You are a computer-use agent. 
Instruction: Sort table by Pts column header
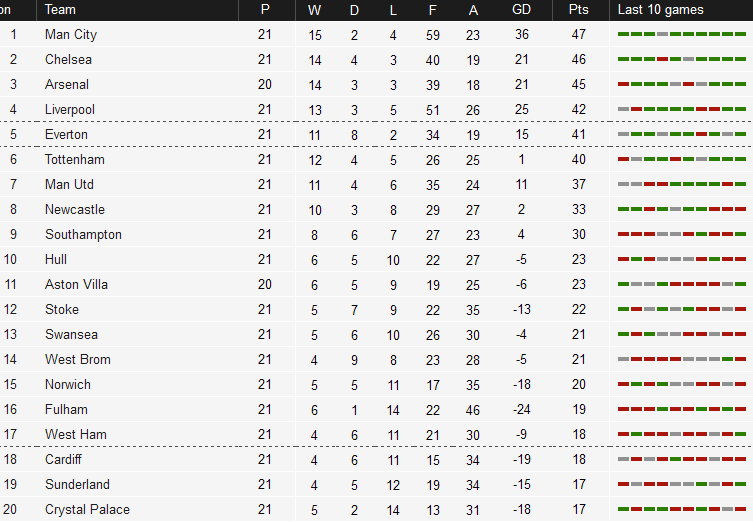coord(579,10)
